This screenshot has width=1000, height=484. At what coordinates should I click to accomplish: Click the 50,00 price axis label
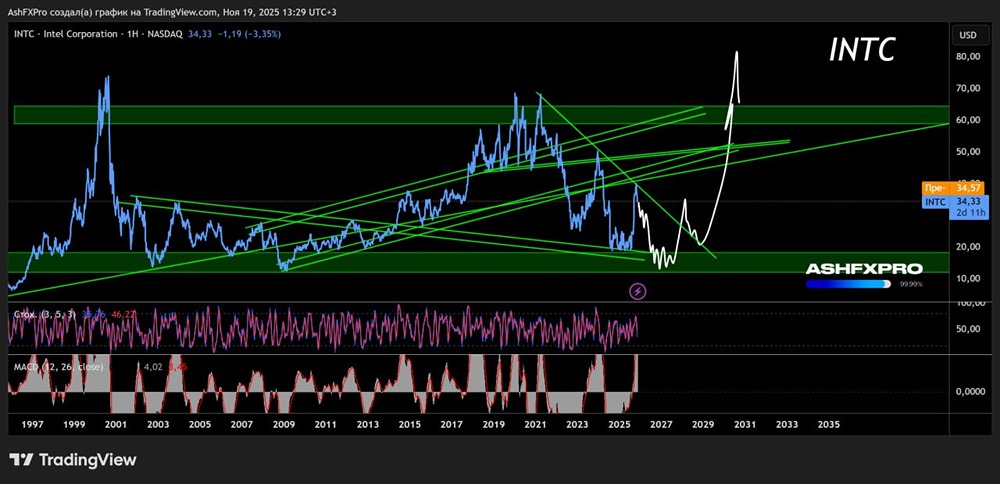click(x=967, y=152)
